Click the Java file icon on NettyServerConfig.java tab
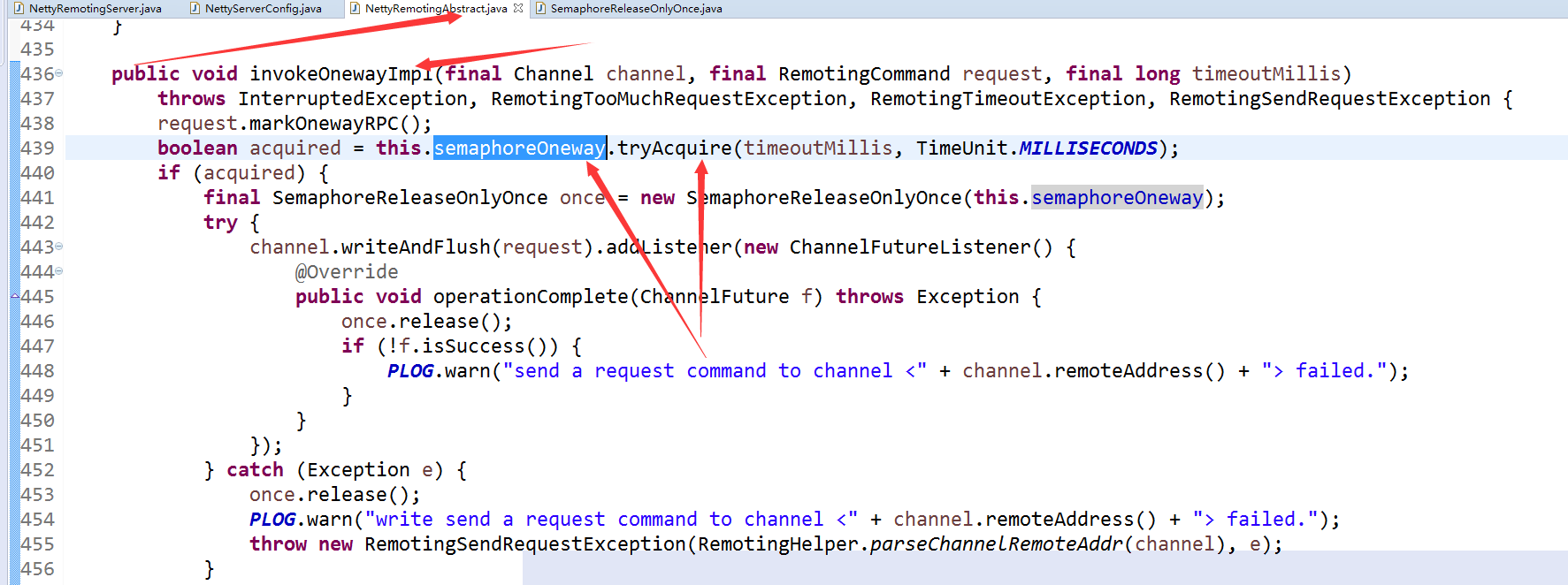This screenshot has height=585, width=1568. [195, 9]
